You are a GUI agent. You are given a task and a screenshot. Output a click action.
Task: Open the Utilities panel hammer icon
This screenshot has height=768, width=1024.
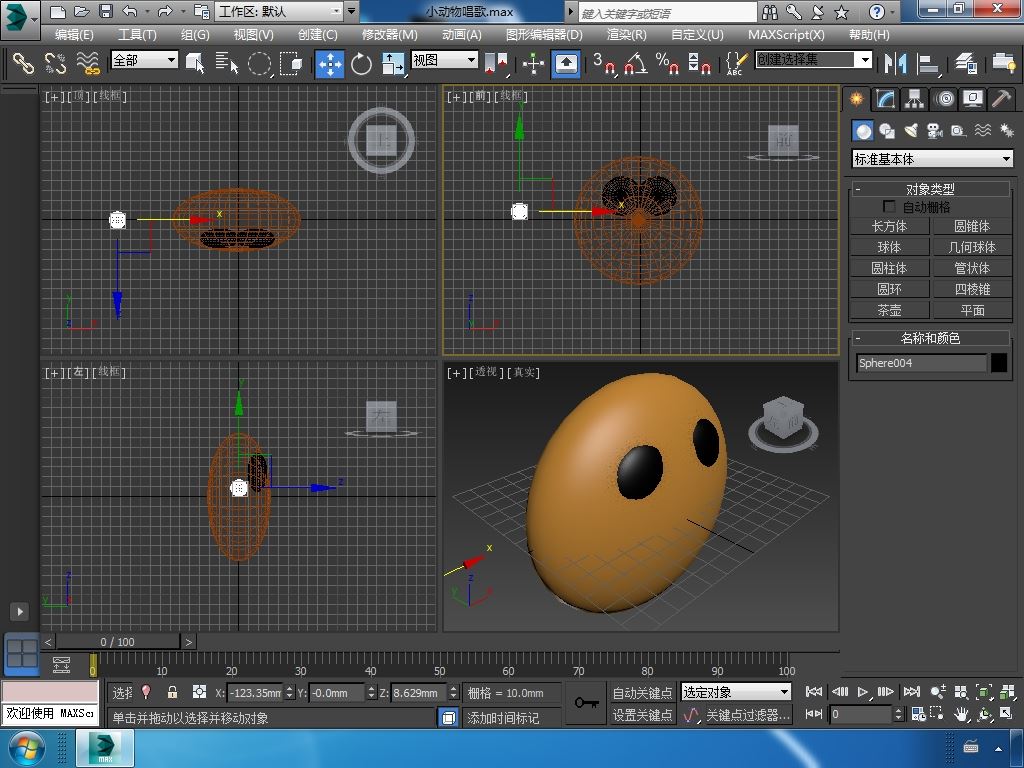[x=1001, y=98]
